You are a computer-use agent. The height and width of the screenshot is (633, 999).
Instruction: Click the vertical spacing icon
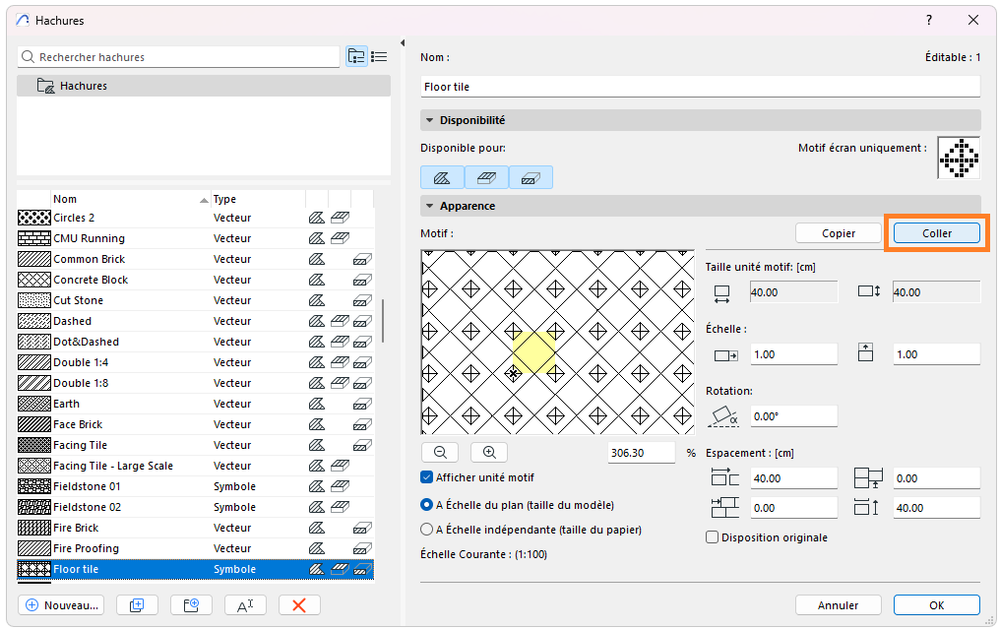(866, 508)
